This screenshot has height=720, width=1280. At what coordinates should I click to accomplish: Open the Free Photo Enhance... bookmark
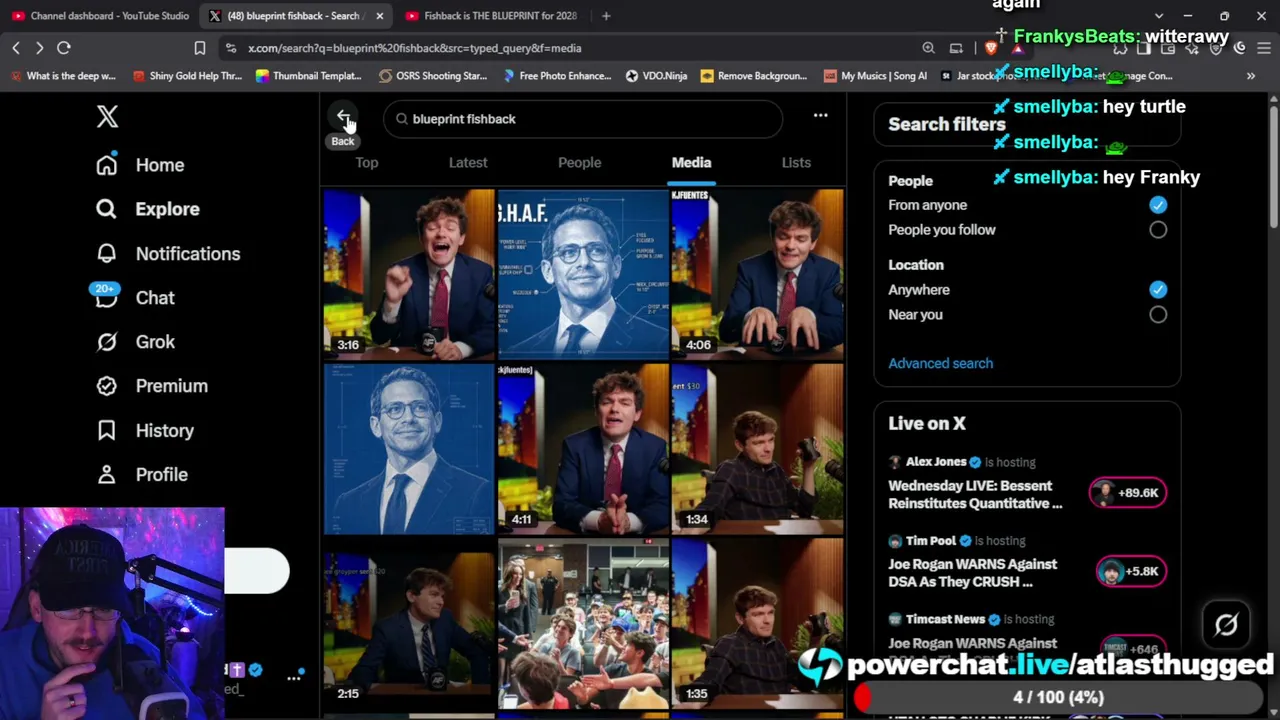click(x=557, y=76)
